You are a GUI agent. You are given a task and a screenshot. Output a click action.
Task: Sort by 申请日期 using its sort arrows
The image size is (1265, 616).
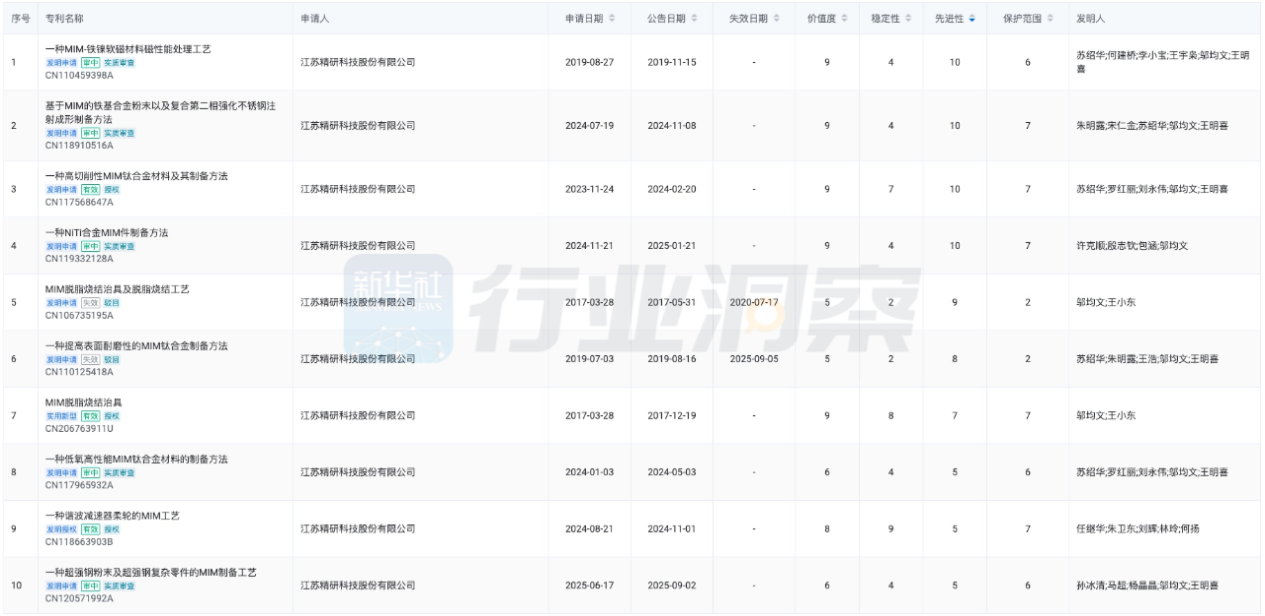[612, 19]
